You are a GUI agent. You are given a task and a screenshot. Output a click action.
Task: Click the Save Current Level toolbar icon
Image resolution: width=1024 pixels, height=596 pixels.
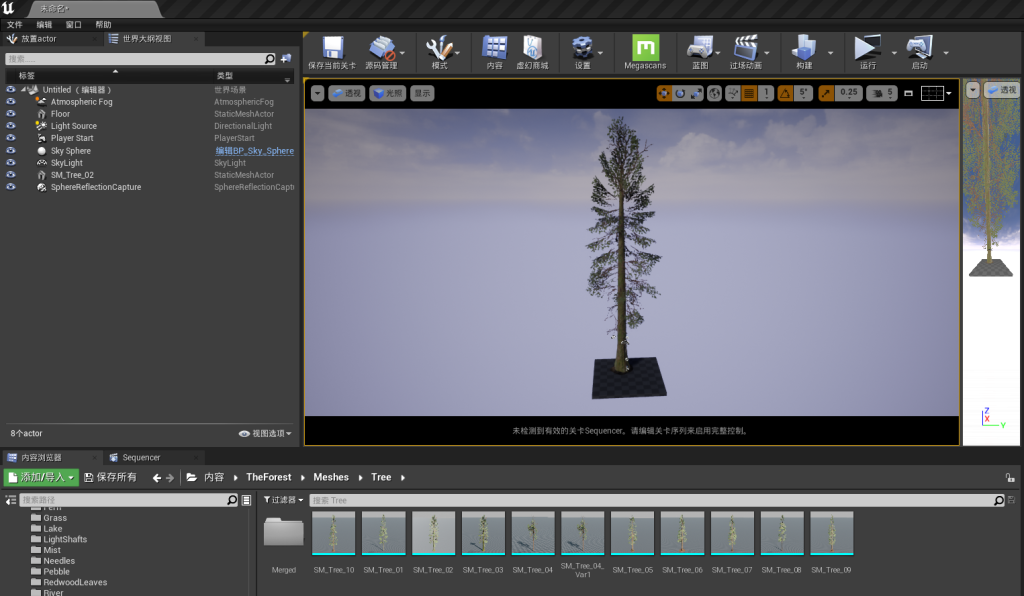331,48
